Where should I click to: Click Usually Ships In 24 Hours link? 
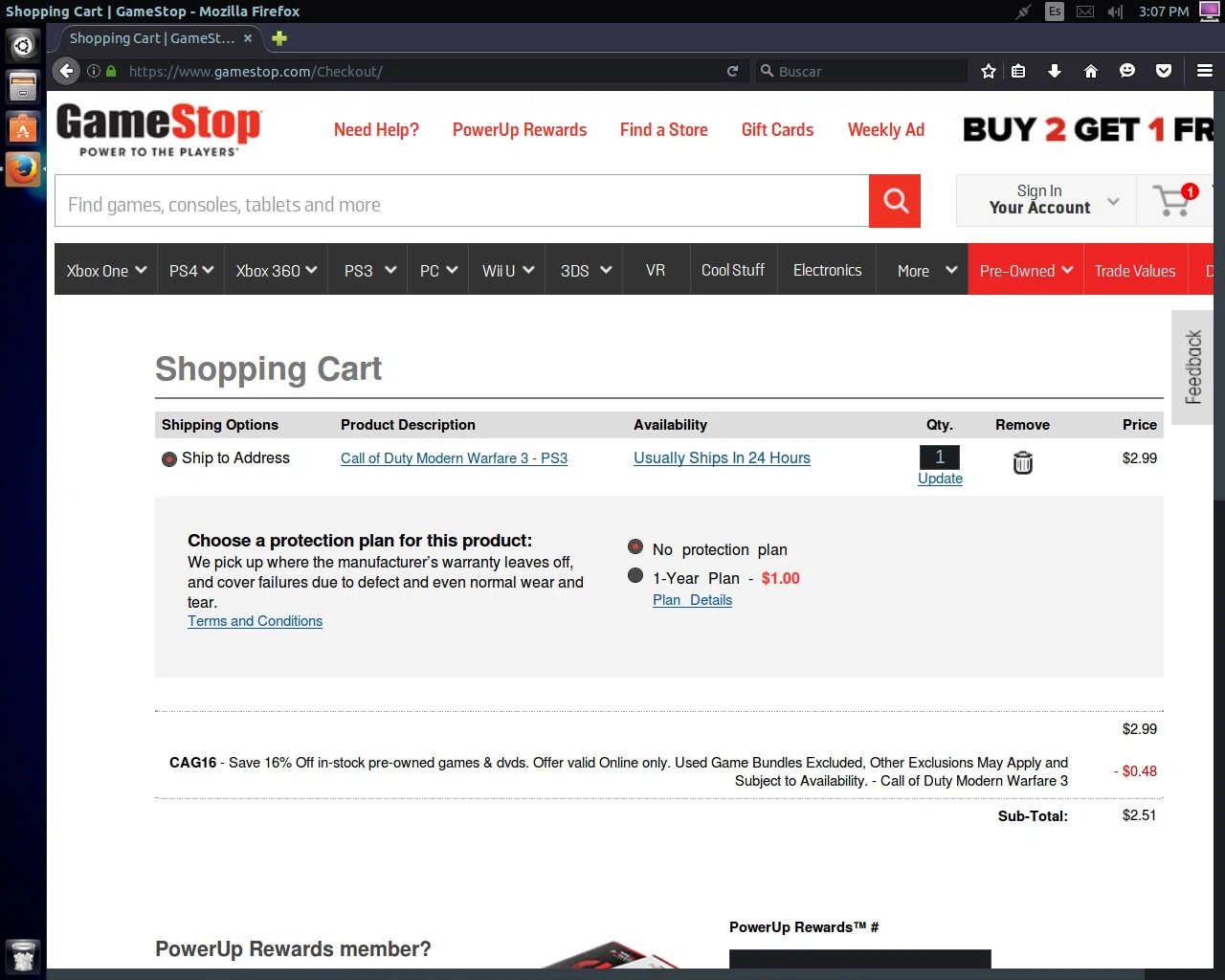(x=722, y=458)
